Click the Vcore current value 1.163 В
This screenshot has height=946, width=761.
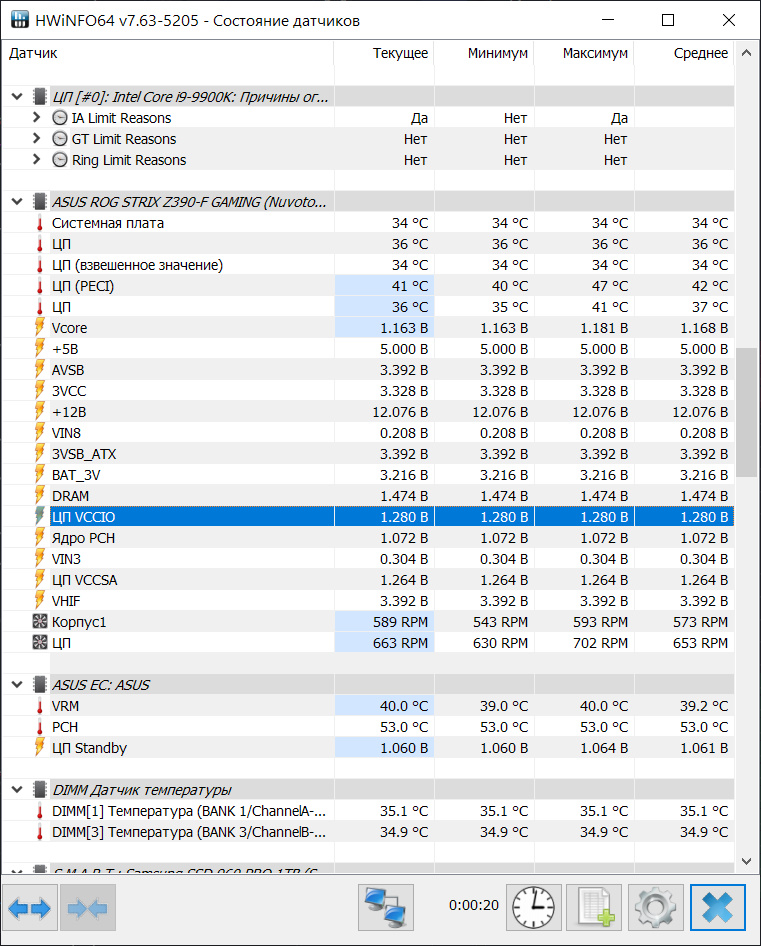404,328
